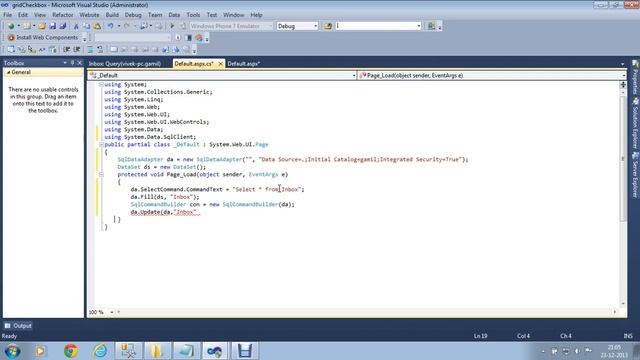
Task: Open the find combo box dropdown
Action: [x=418, y=26]
